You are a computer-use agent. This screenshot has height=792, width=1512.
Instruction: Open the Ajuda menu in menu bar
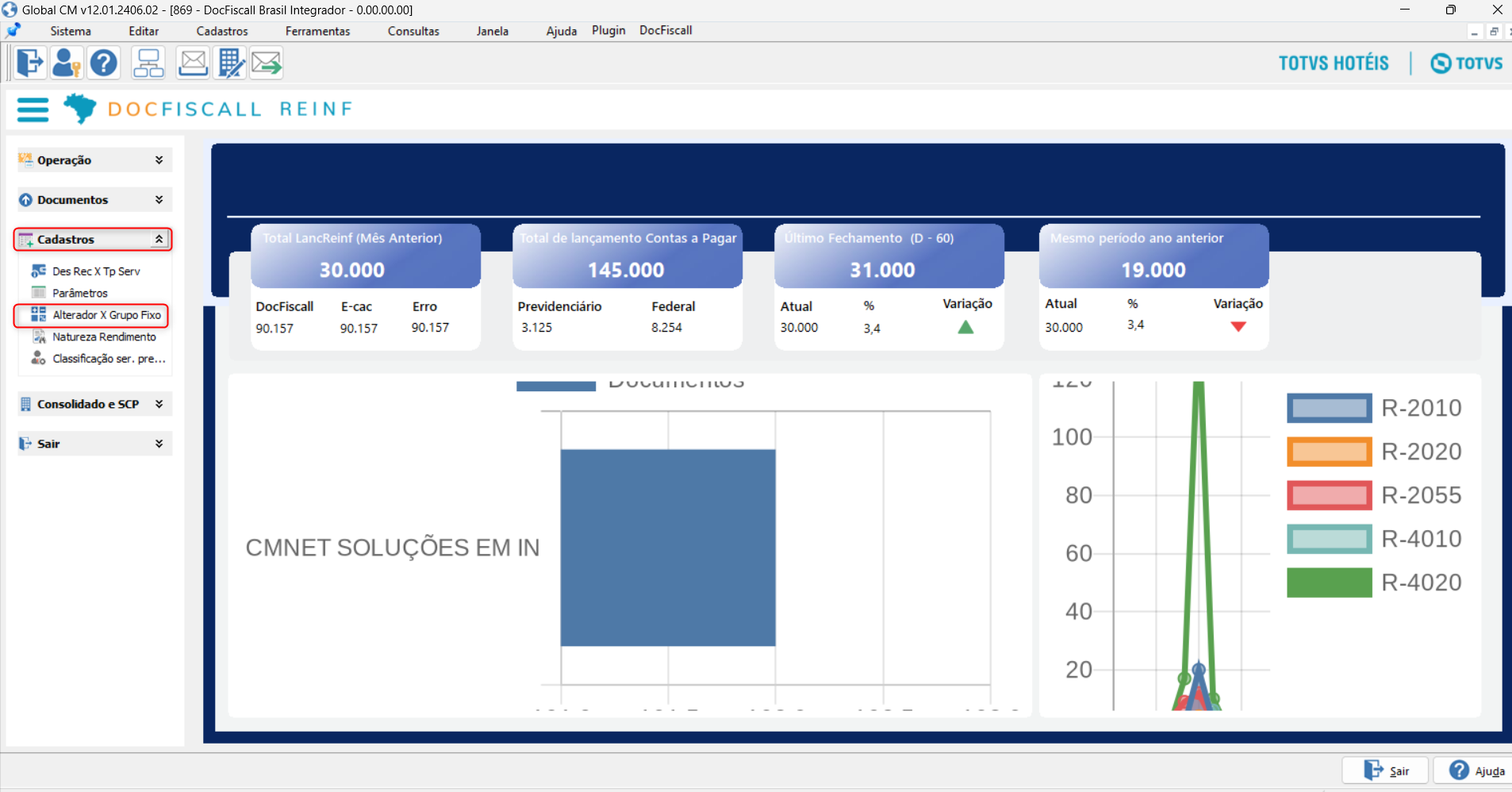[562, 31]
